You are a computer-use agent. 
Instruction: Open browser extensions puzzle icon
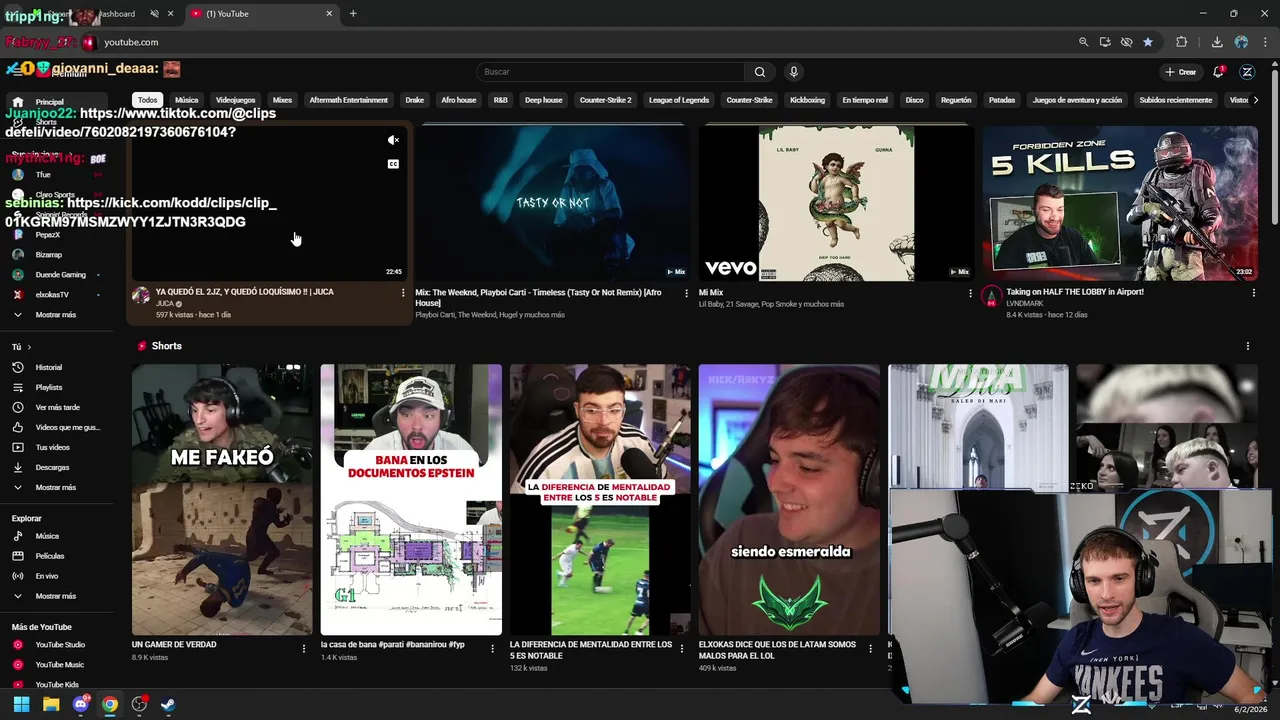(1182, 42)
